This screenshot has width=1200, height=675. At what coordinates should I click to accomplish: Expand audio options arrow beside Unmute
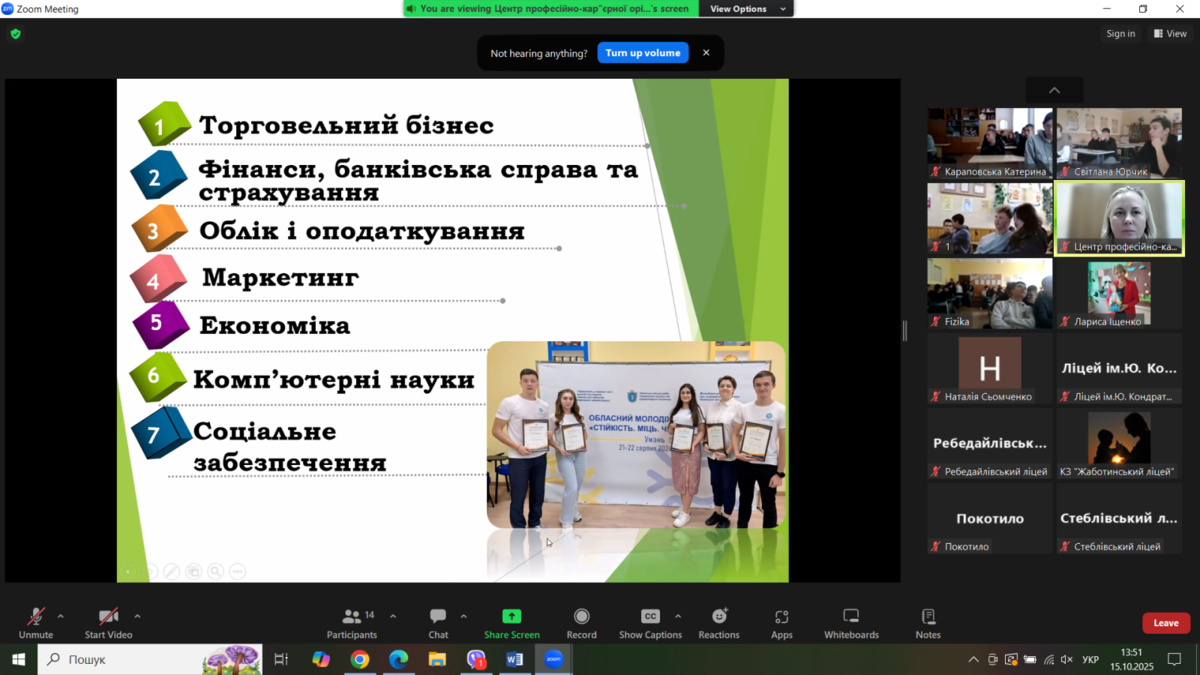pyautogui.click(x=61, y=616)
